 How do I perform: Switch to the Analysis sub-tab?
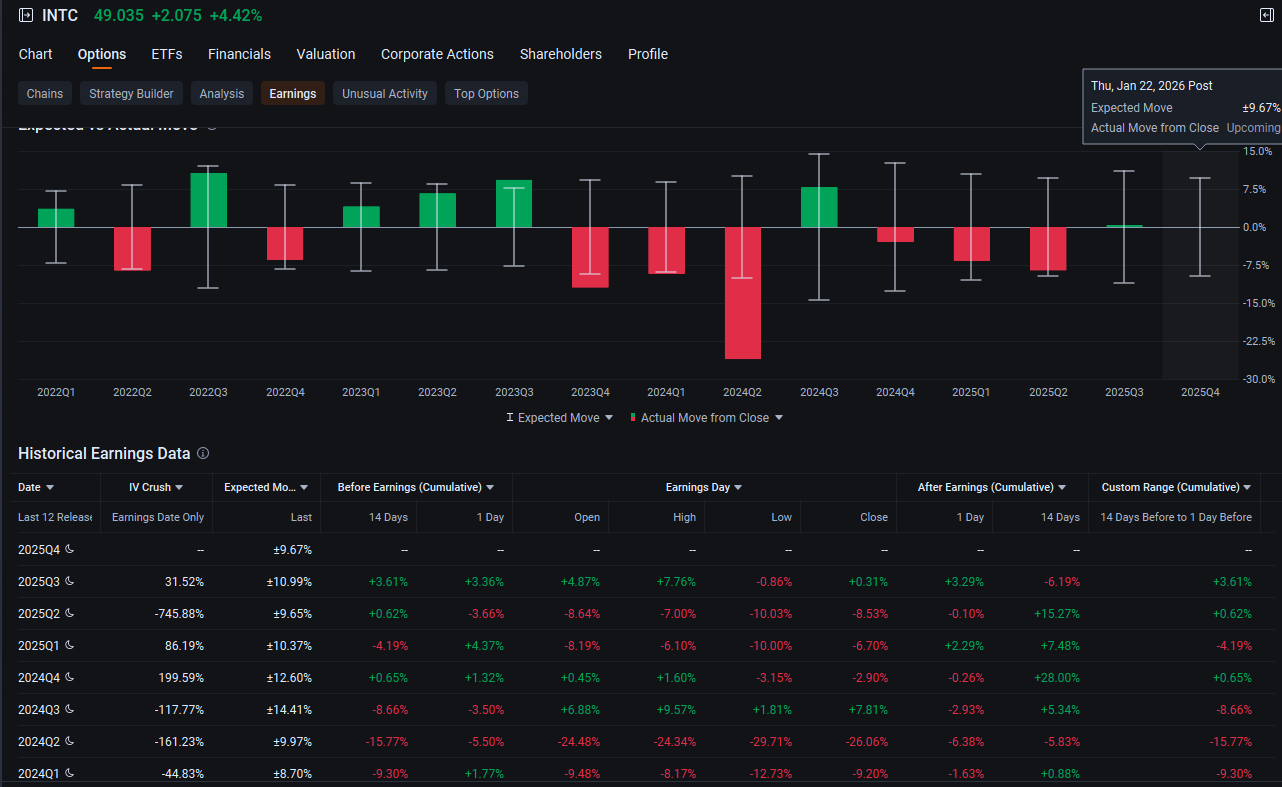222,94
